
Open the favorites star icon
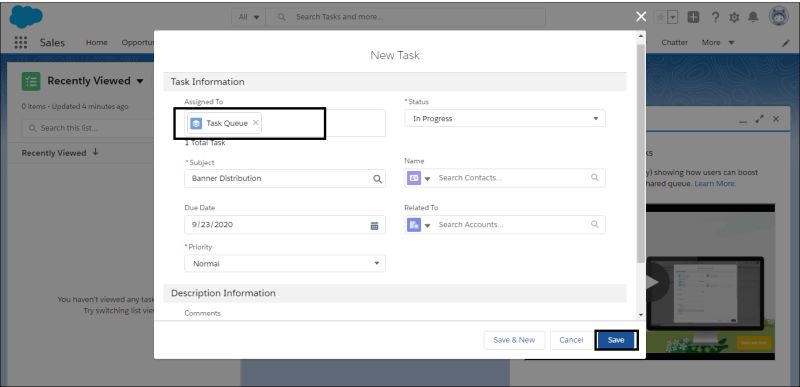660,17
